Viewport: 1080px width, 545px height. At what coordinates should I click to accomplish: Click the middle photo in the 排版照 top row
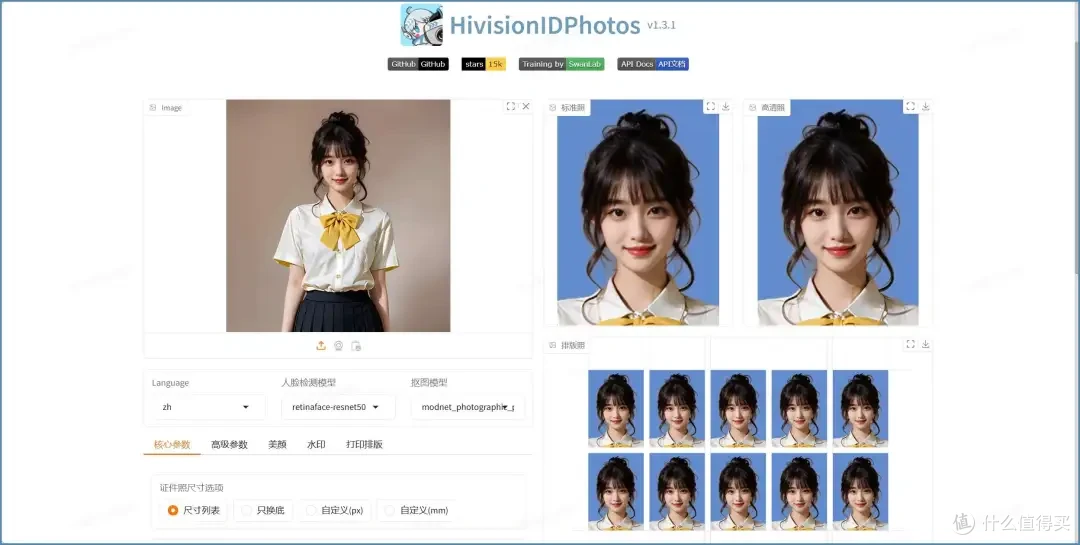point(738,409)
